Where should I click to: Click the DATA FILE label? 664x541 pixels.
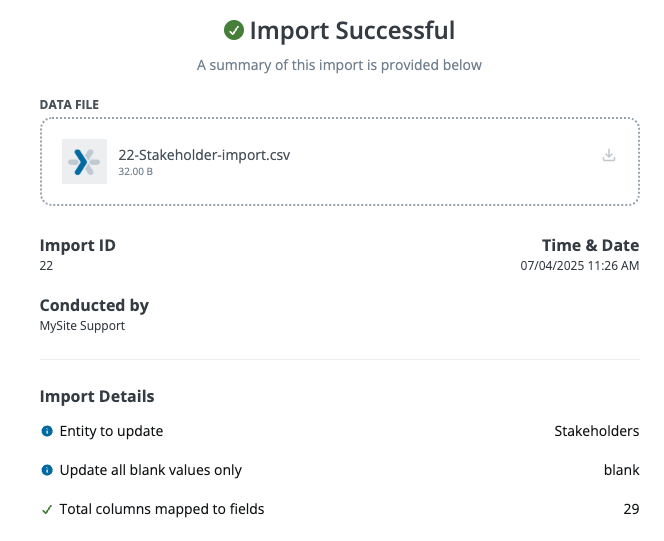[69, 105]
